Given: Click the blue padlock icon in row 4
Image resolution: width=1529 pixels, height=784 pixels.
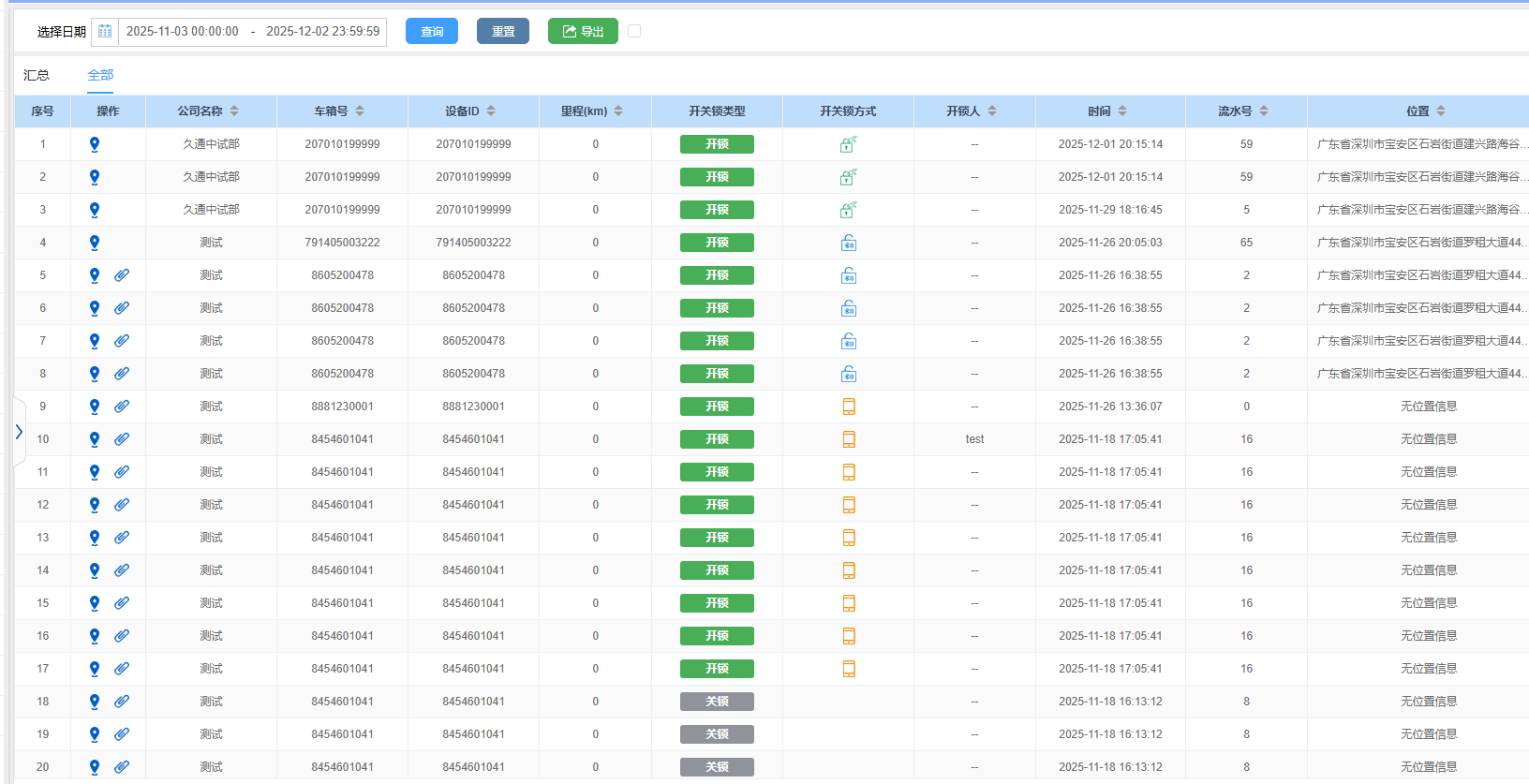Looking at the screenshot, I should [x=848, y=243].
